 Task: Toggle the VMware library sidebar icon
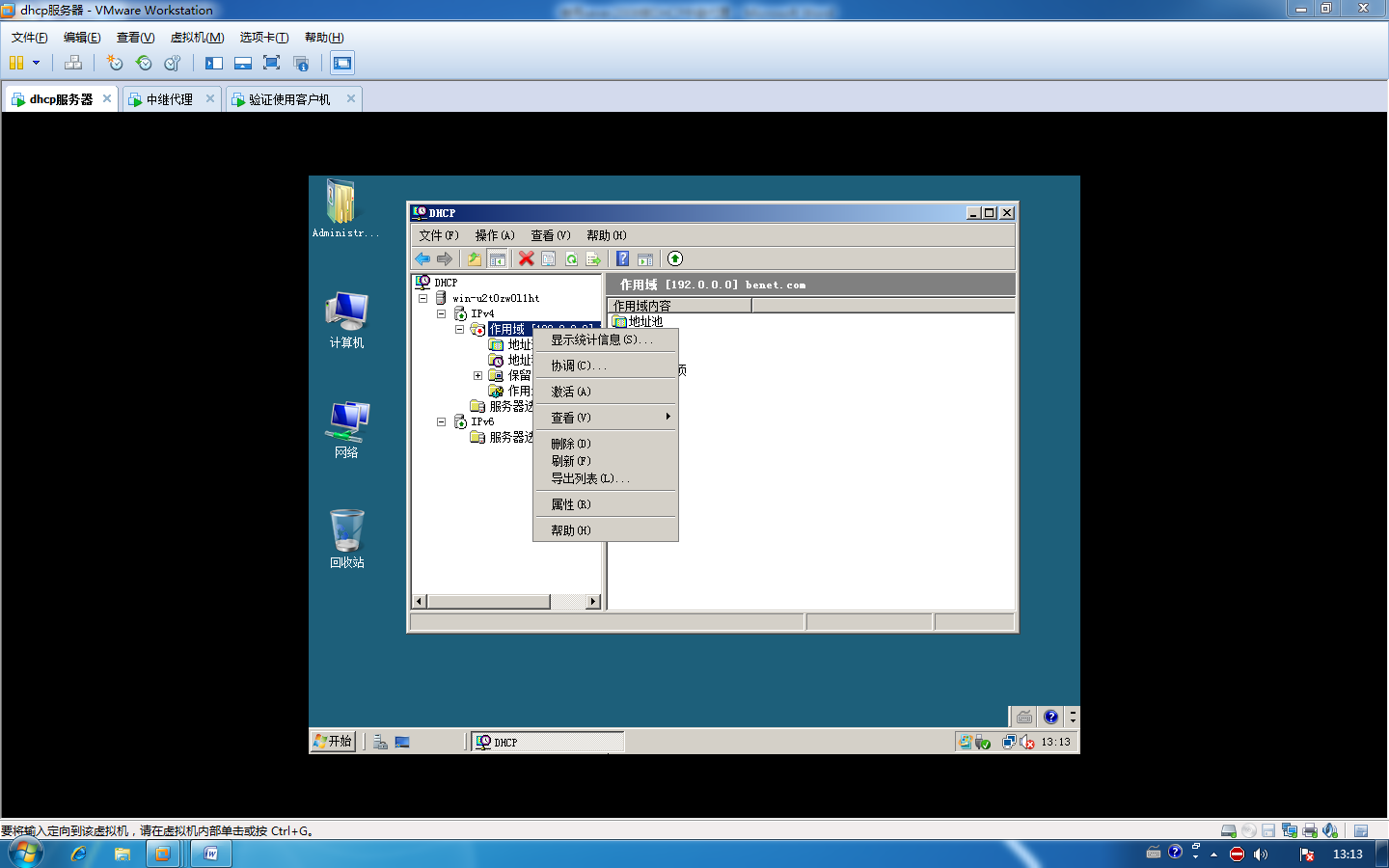214,63
